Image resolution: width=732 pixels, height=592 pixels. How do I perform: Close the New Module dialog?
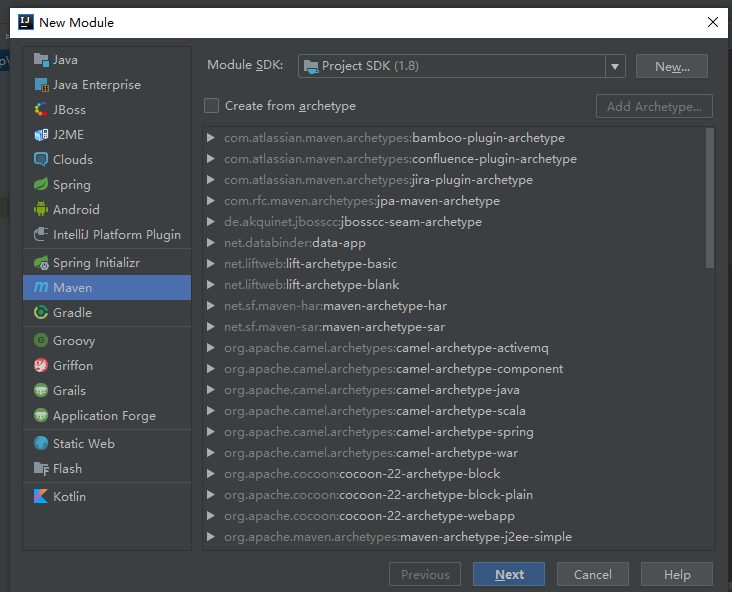[712, 22]
